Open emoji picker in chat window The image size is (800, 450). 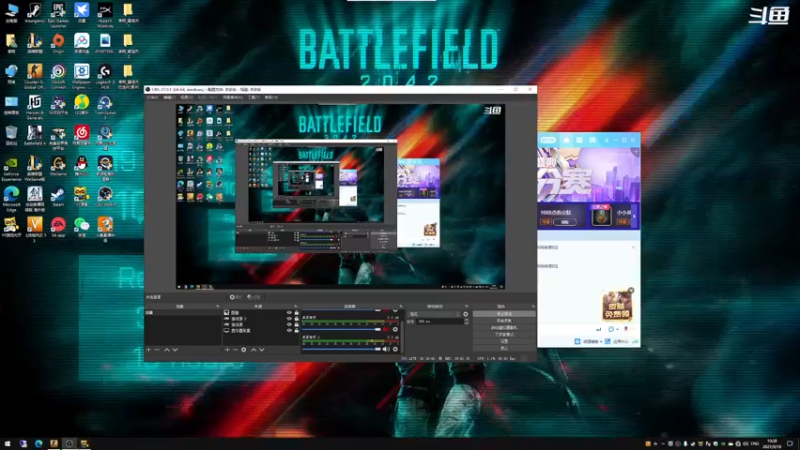pos(611,329)
